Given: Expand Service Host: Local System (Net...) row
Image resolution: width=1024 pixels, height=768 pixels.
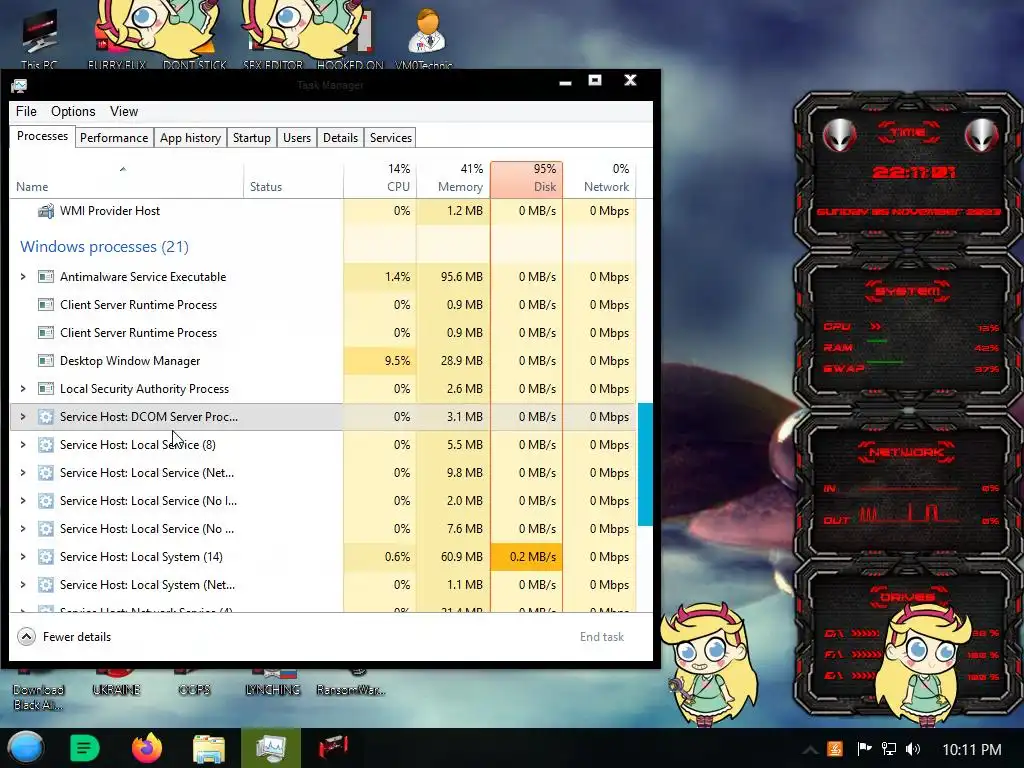Looking at the screenshot, I should (x=23, y=585).
